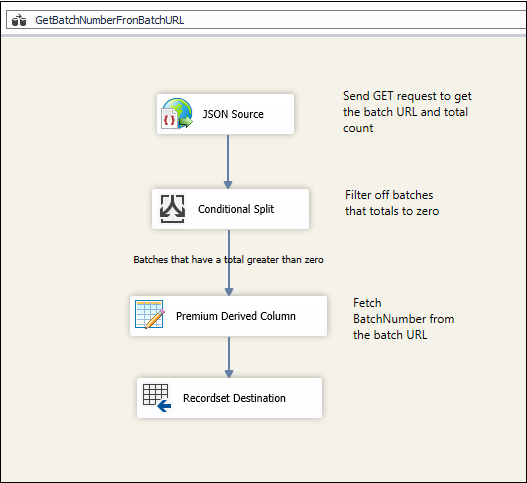Click the 'Fetch BatchNumber from the batch URL' annotation
Viewport: 527px width, 483px height.
pyautogui.click(x=403, y=319)
